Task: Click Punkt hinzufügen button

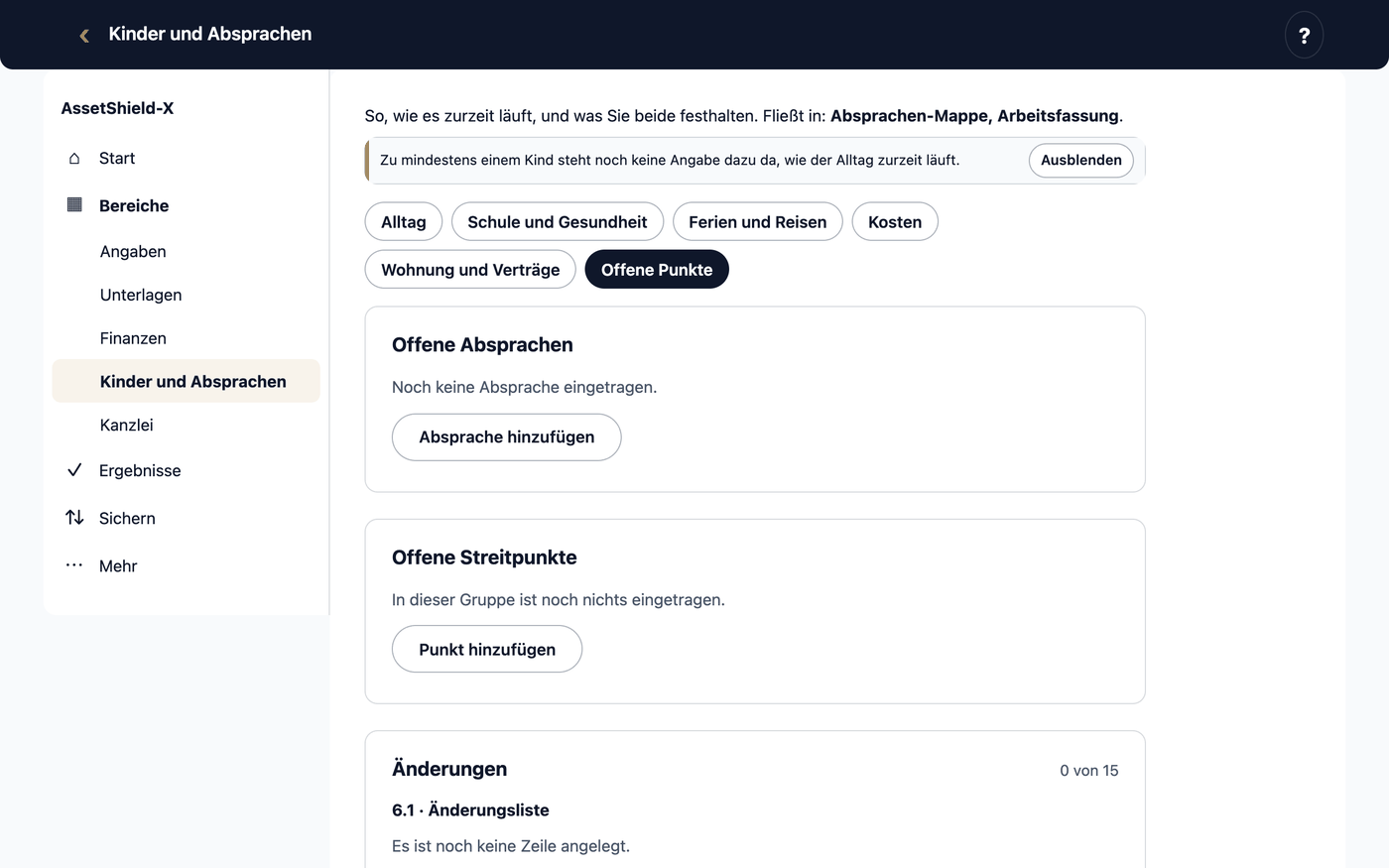Action: click(487, 650)
